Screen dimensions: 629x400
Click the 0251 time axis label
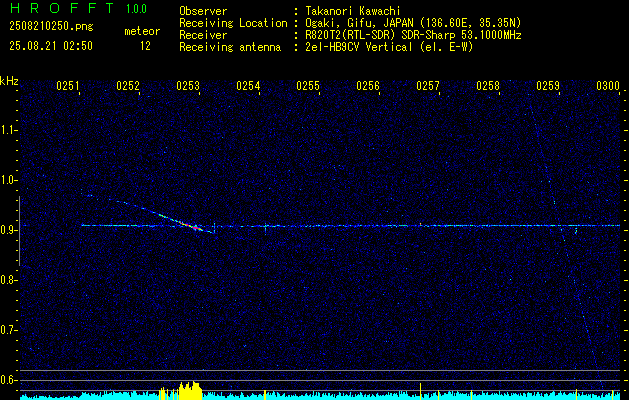tap(67, 86)
